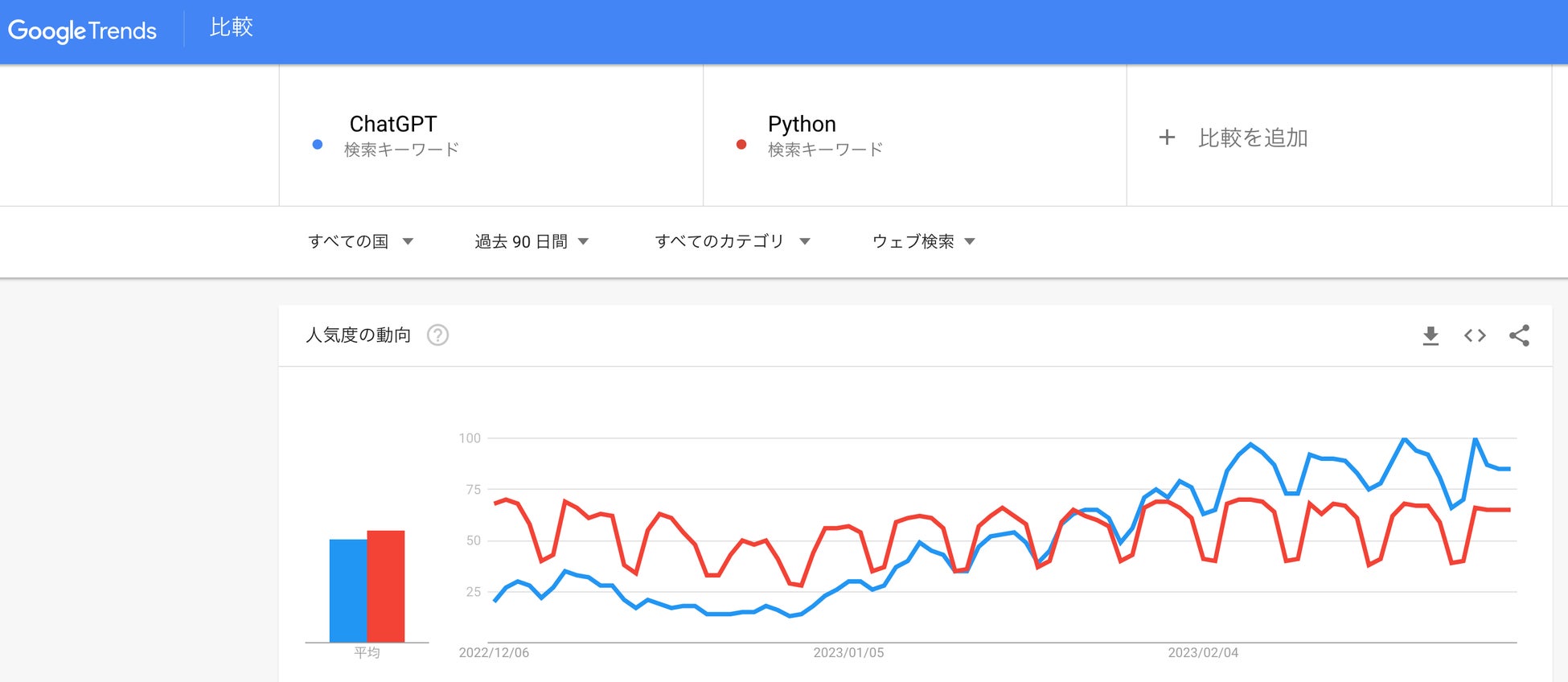
Task: Click the blue ChatGPT dot indicator
Action: (x=318, y=145)
